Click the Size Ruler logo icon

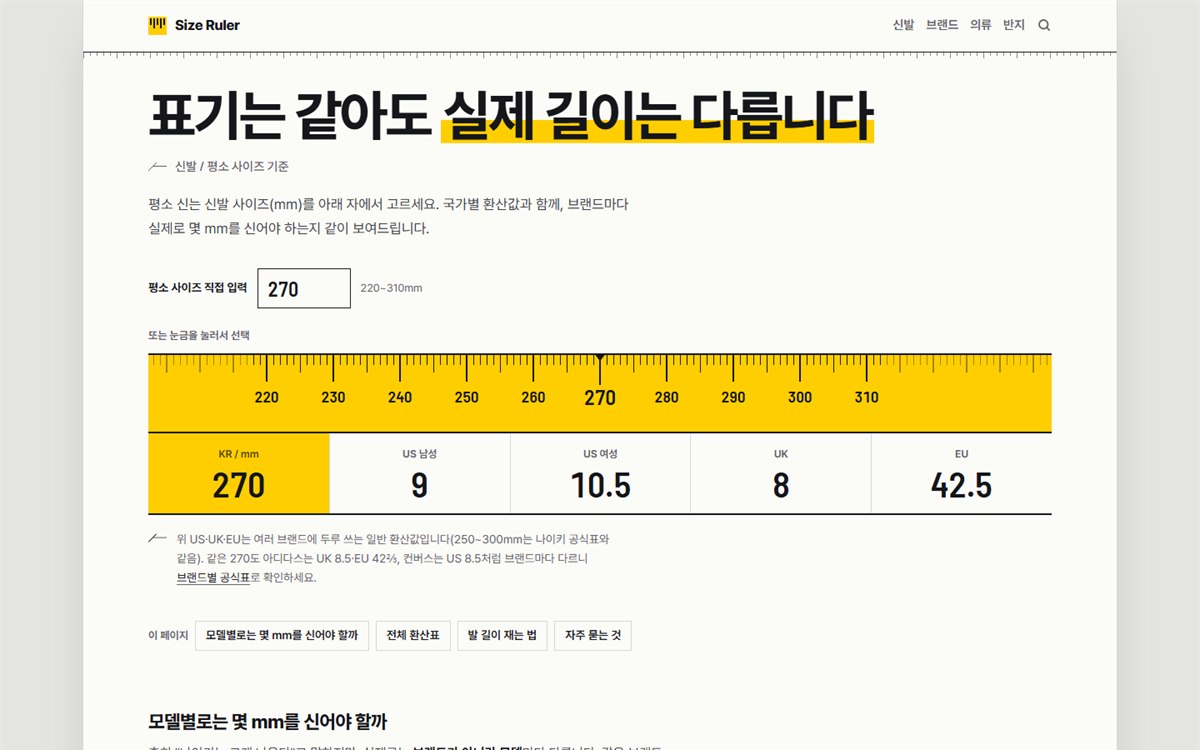coord(157,25)
